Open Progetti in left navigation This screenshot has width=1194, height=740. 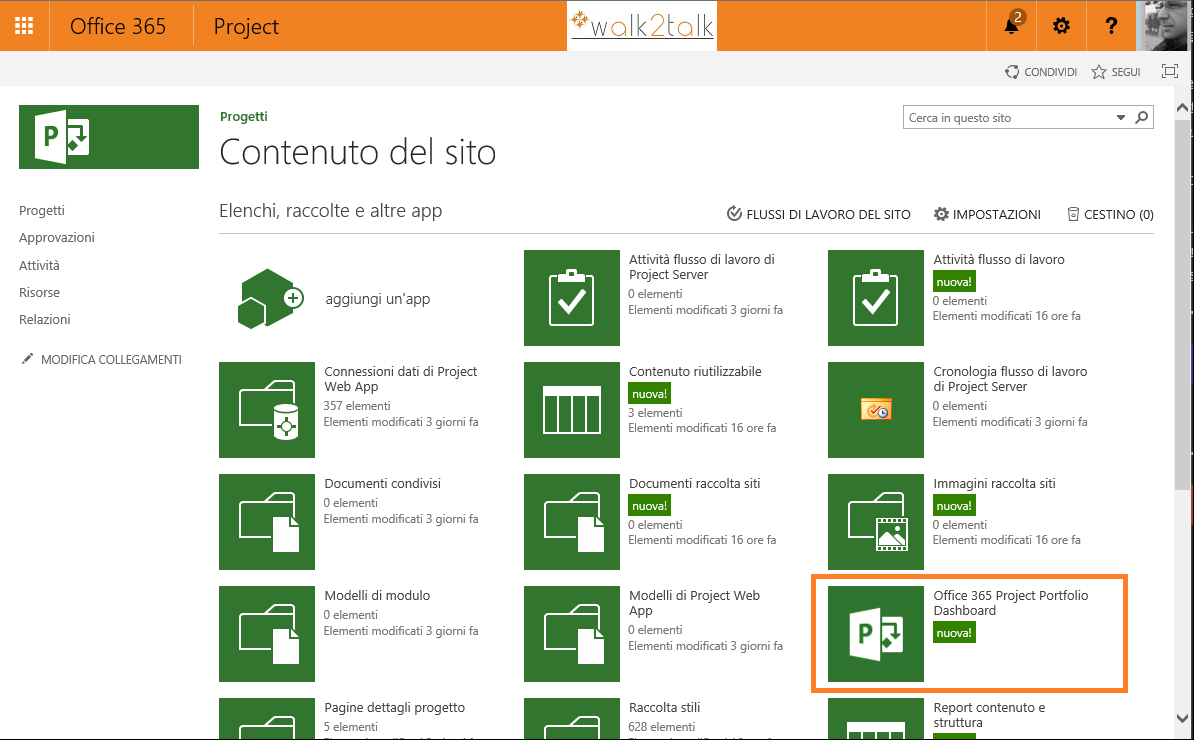point(42,210)
